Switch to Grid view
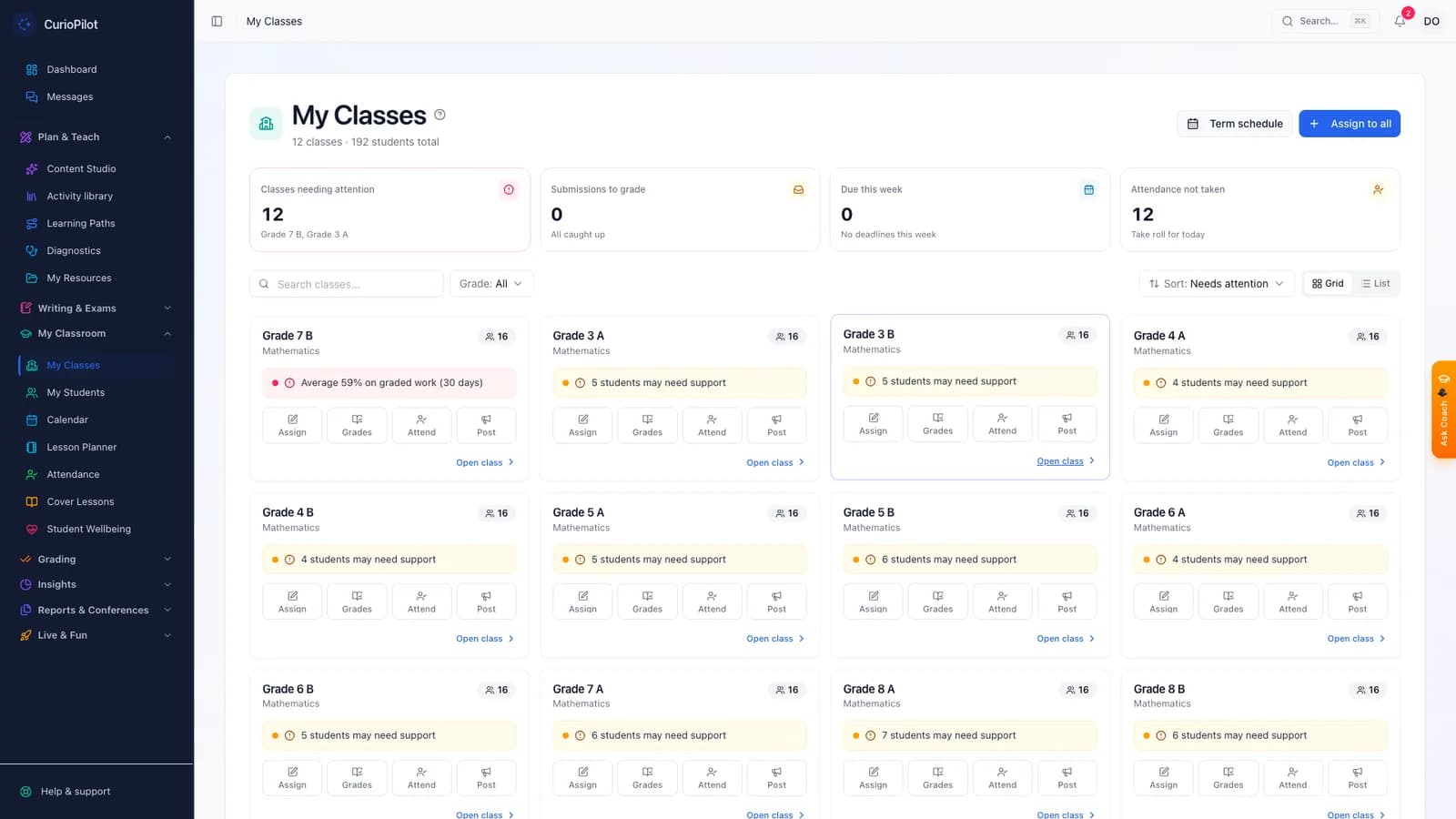 point(1328,284)
